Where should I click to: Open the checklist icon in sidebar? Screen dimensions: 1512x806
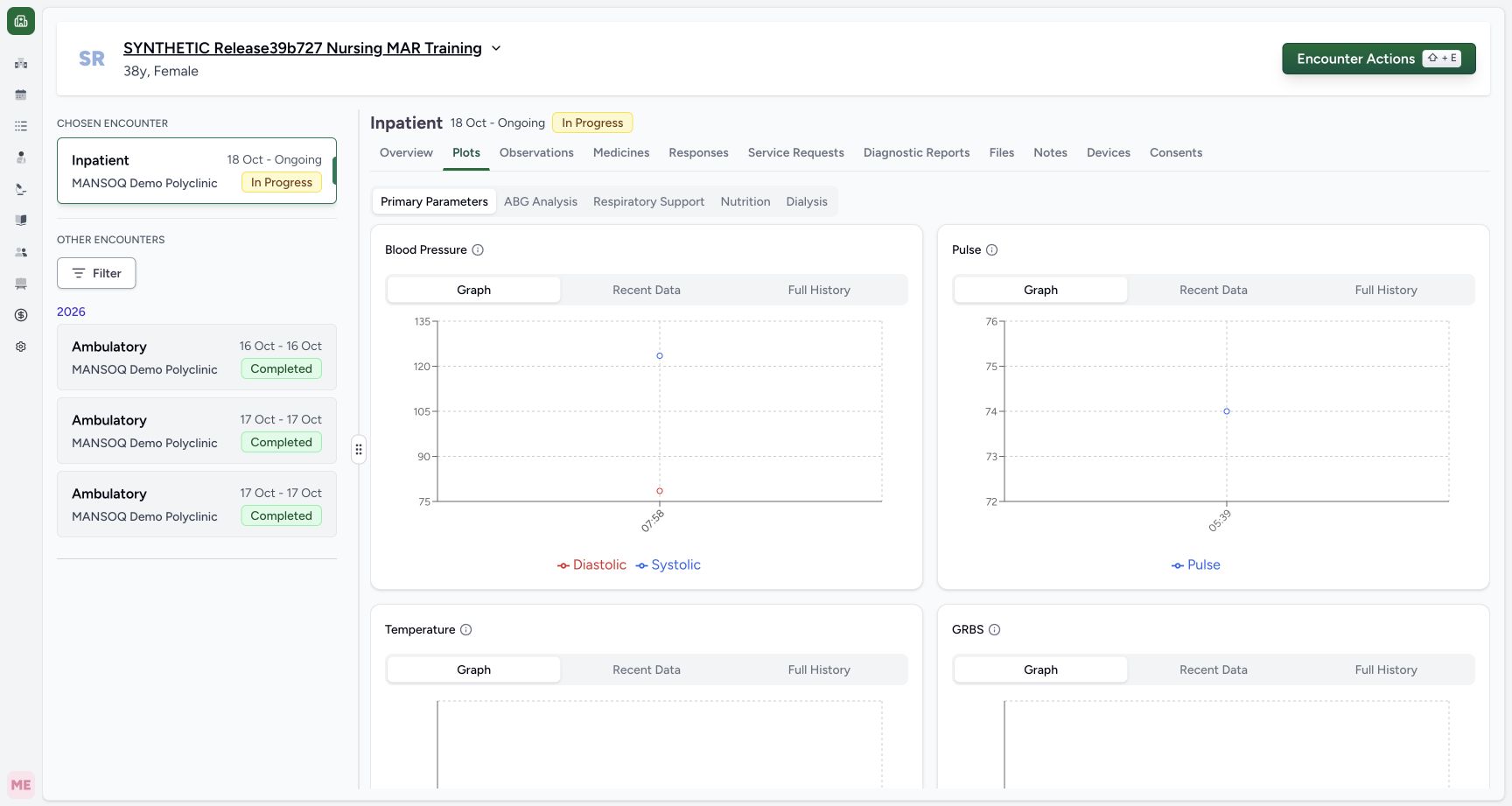(x=21, y=126)
